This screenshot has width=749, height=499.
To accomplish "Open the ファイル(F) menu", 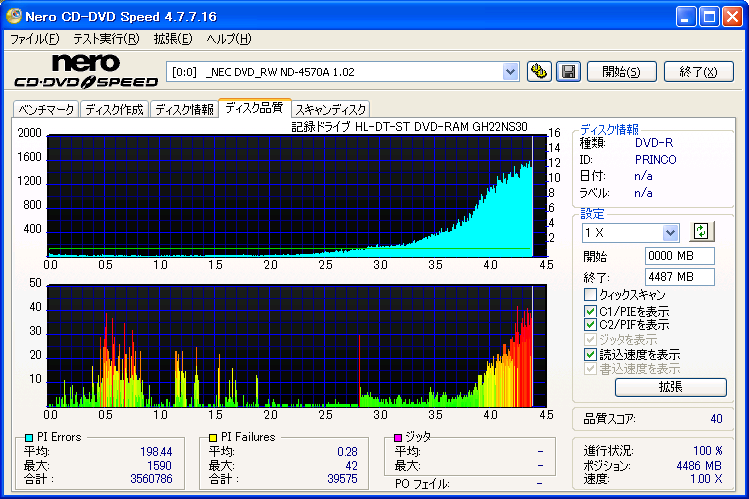I will 34,39.
